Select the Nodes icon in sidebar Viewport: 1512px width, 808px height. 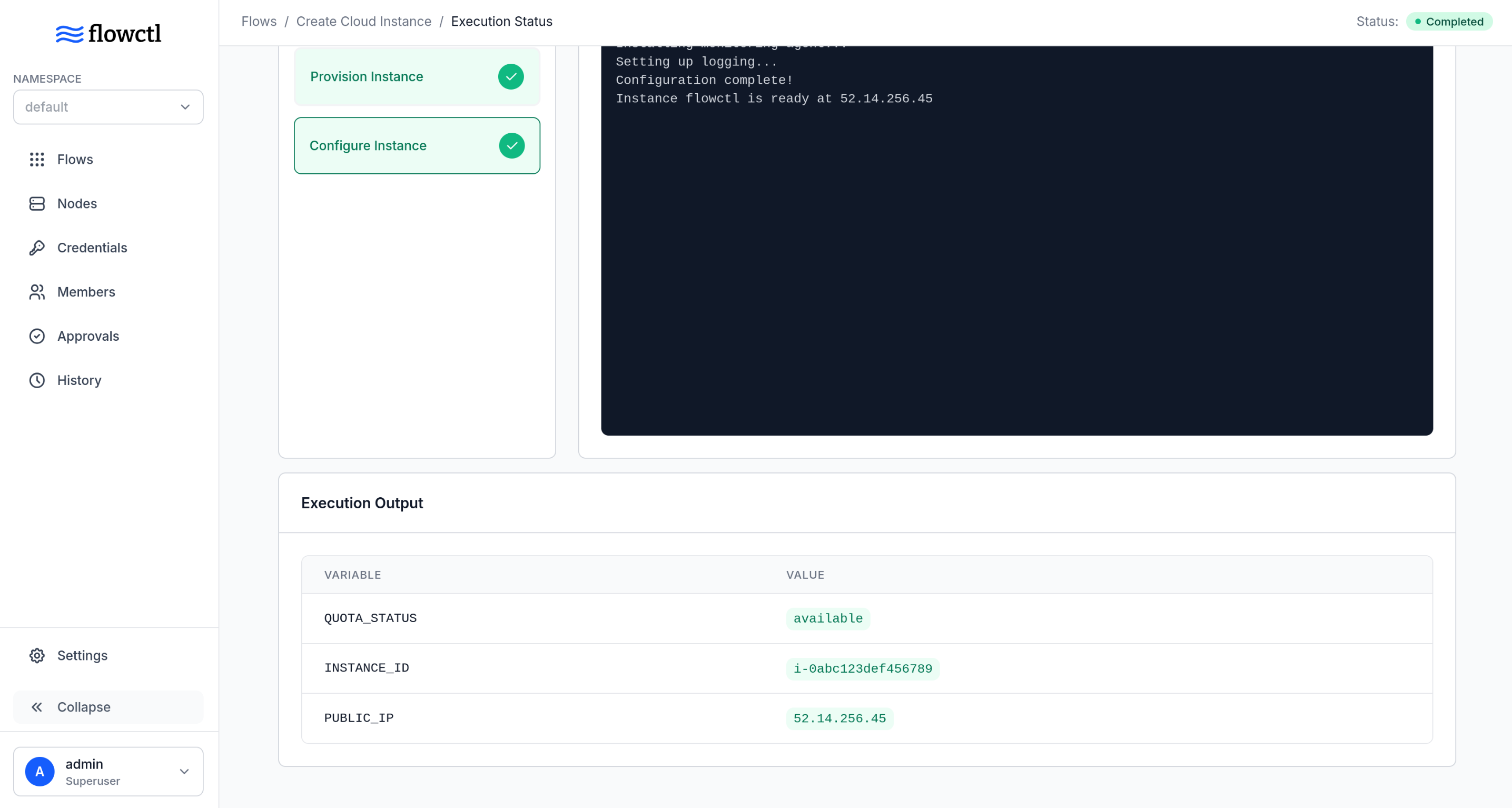coord(37,203)
